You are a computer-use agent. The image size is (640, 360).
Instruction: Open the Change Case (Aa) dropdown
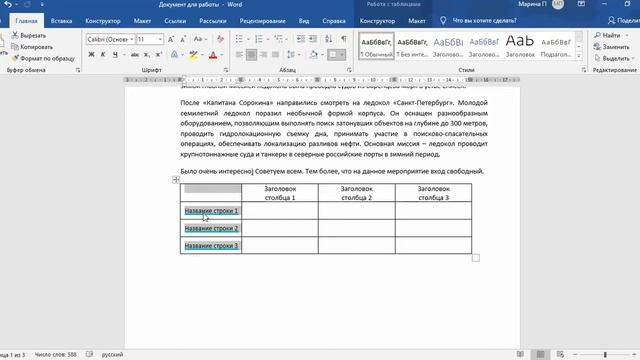[200, 39]
